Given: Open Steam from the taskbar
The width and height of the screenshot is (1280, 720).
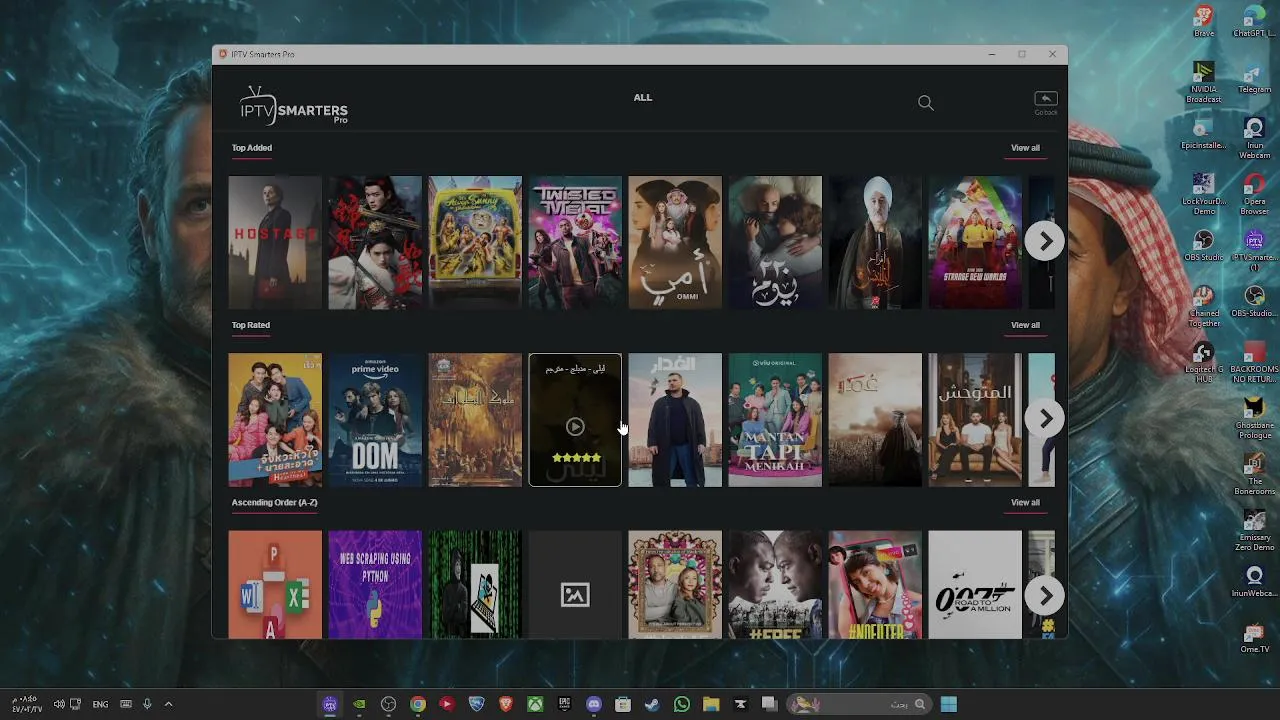Looking at the screenshot, I should [652, 704].
